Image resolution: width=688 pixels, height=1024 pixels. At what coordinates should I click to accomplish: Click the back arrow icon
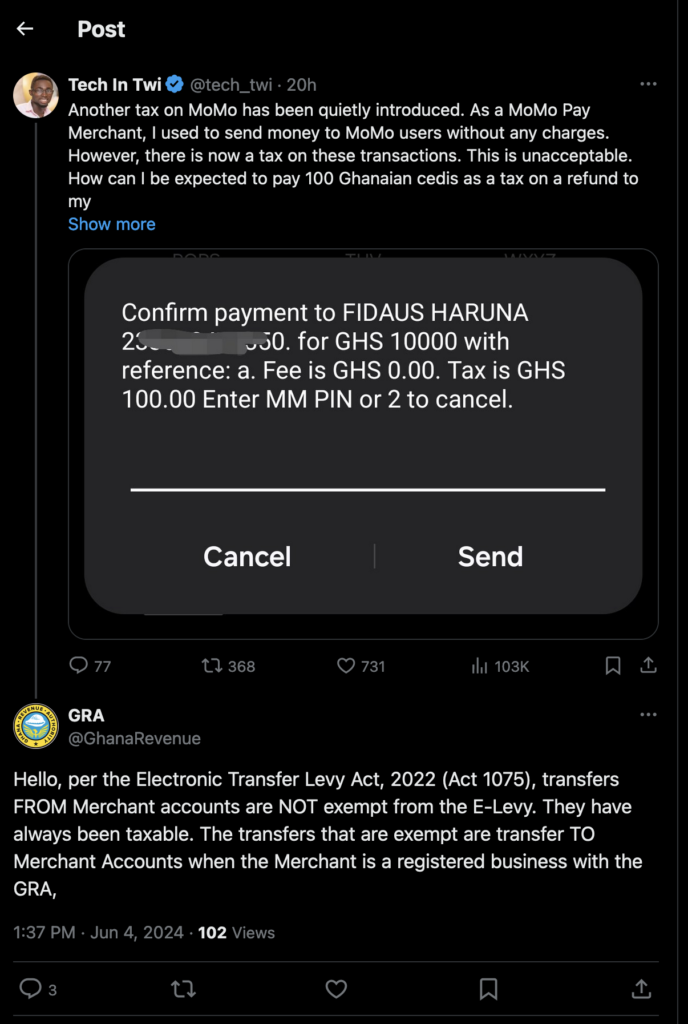[x=25, y=29]
